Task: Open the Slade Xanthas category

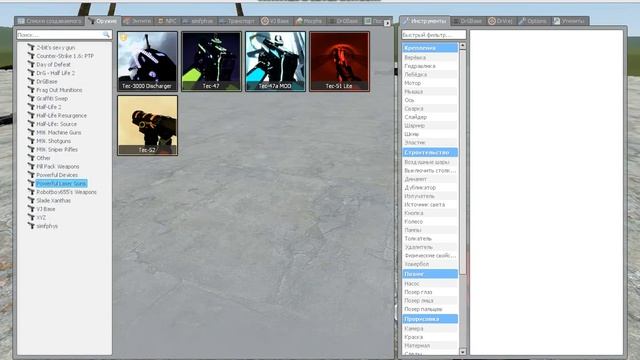Action: click(53, 200)
